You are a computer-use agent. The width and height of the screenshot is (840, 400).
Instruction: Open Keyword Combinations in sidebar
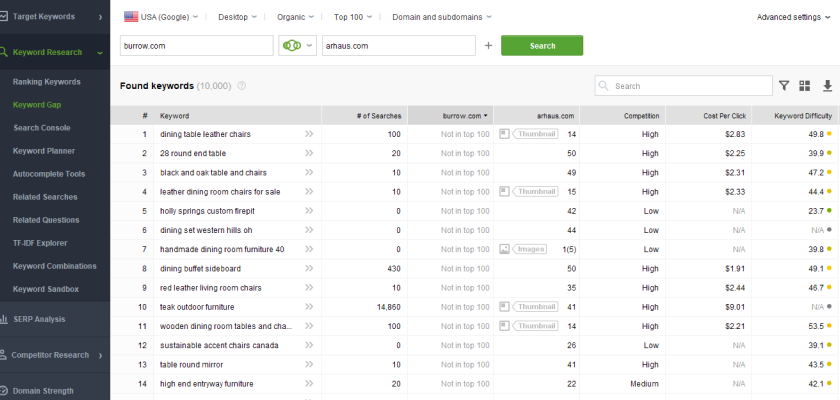coord(55,266)
